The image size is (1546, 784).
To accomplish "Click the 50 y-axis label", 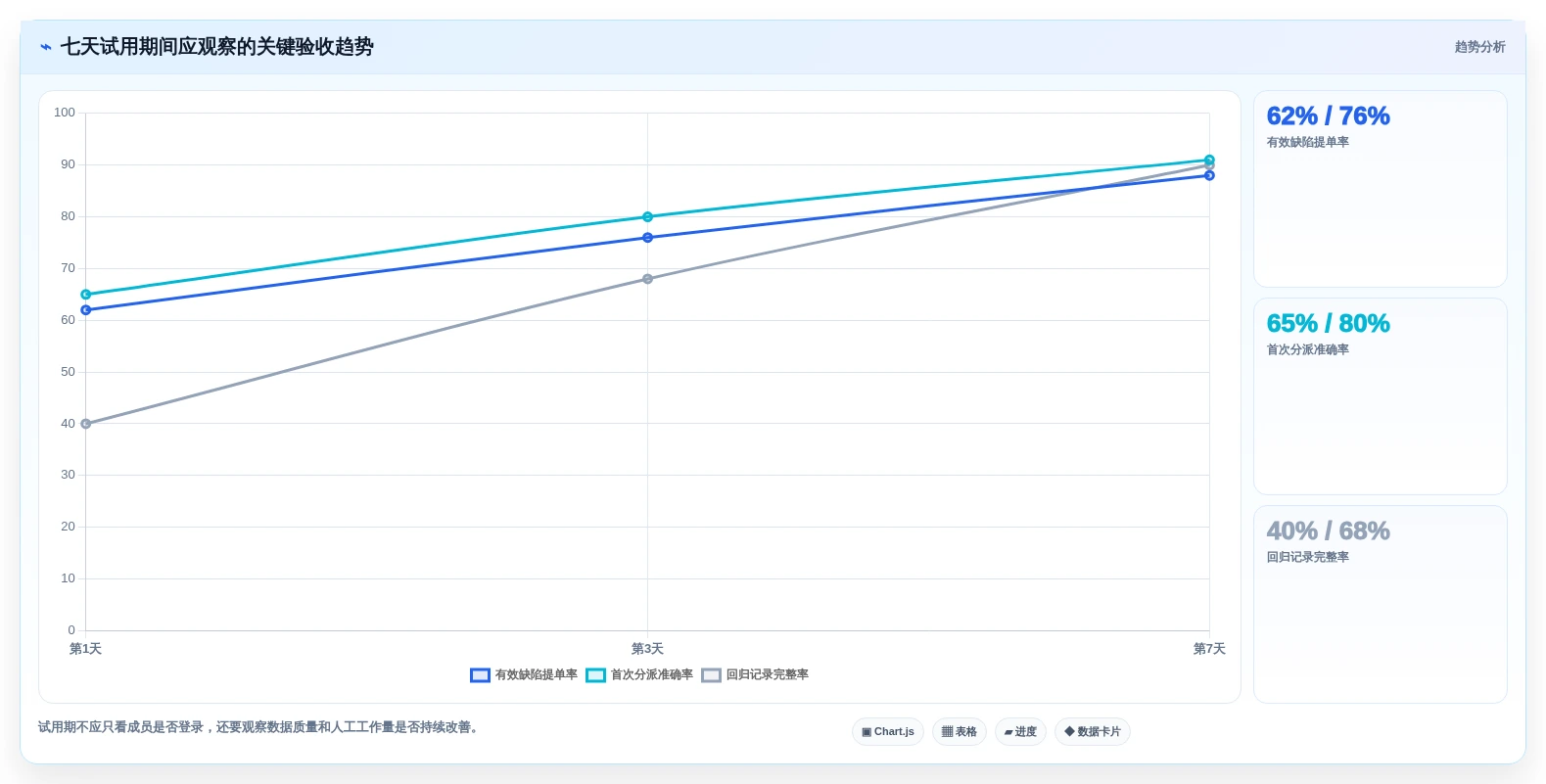I will click(68, 372).
